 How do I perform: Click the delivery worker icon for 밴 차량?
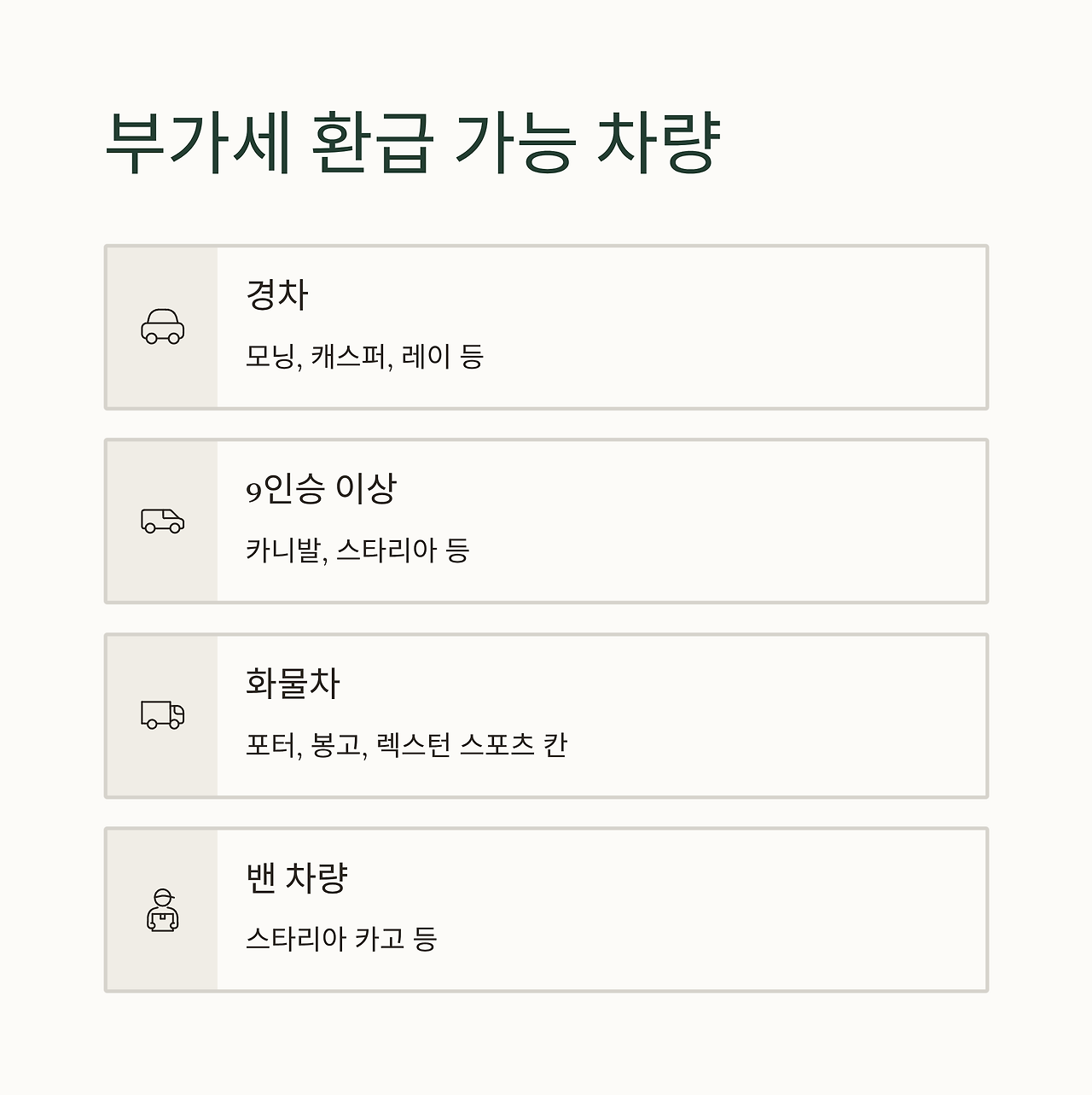pos(162,910)
